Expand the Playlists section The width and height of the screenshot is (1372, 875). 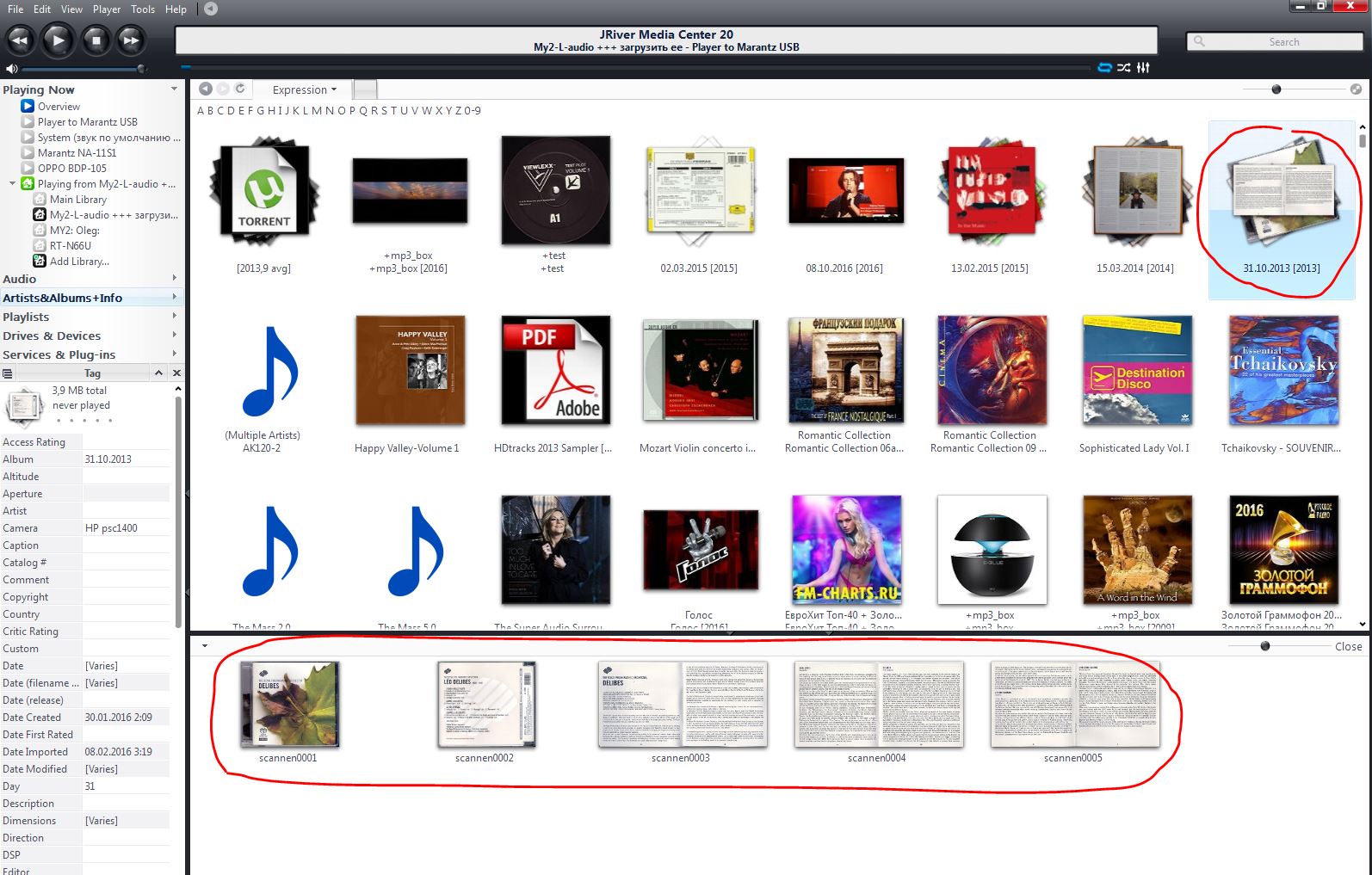[175, 316]
